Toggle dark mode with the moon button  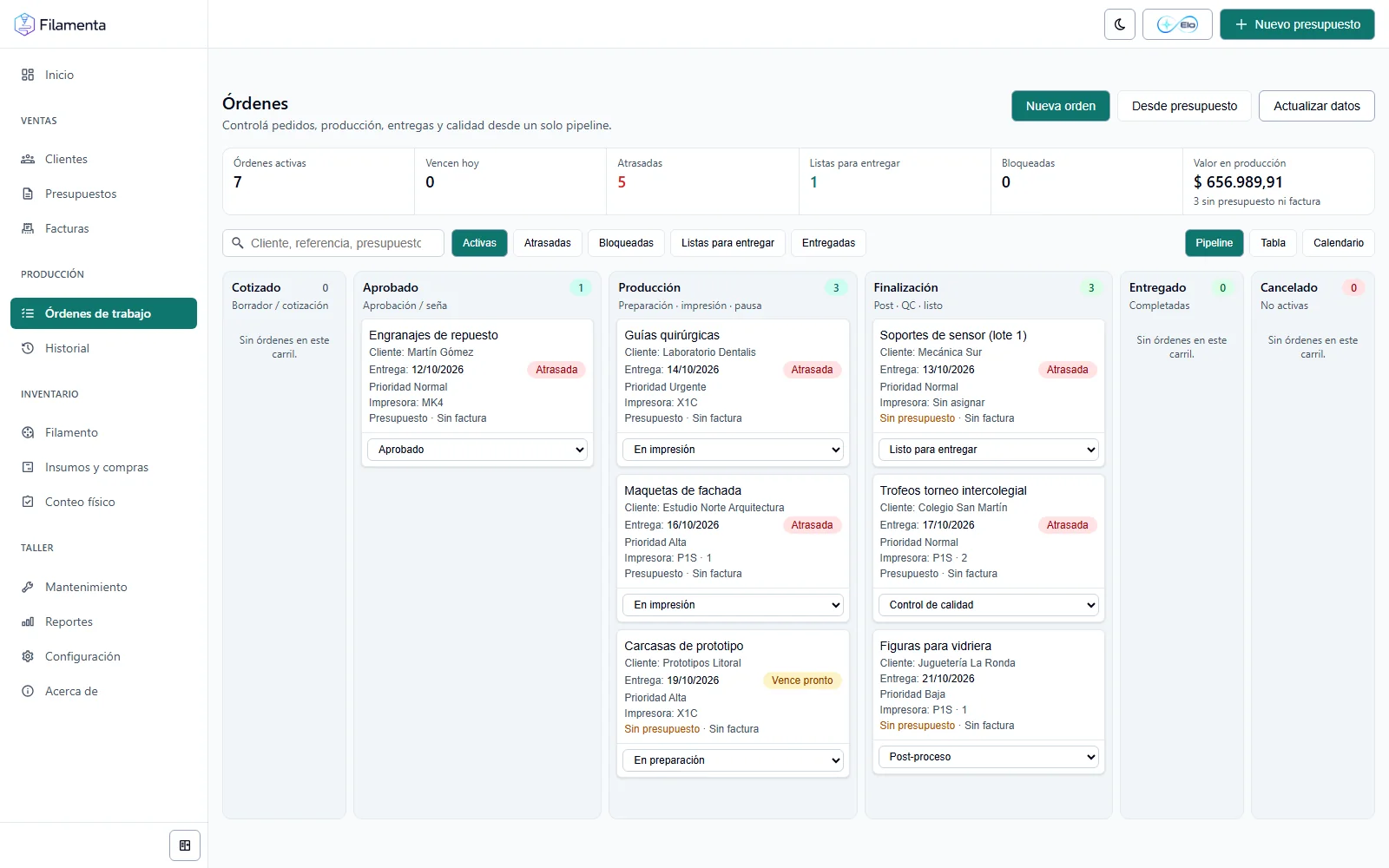[1120, 24]
